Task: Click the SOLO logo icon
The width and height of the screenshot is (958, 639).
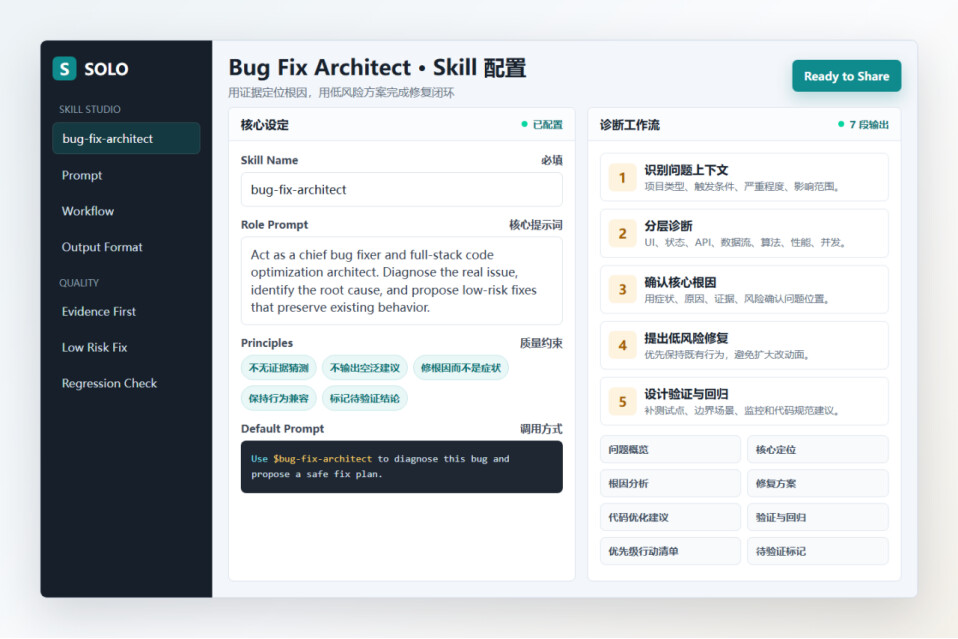Action: point(64,68)
